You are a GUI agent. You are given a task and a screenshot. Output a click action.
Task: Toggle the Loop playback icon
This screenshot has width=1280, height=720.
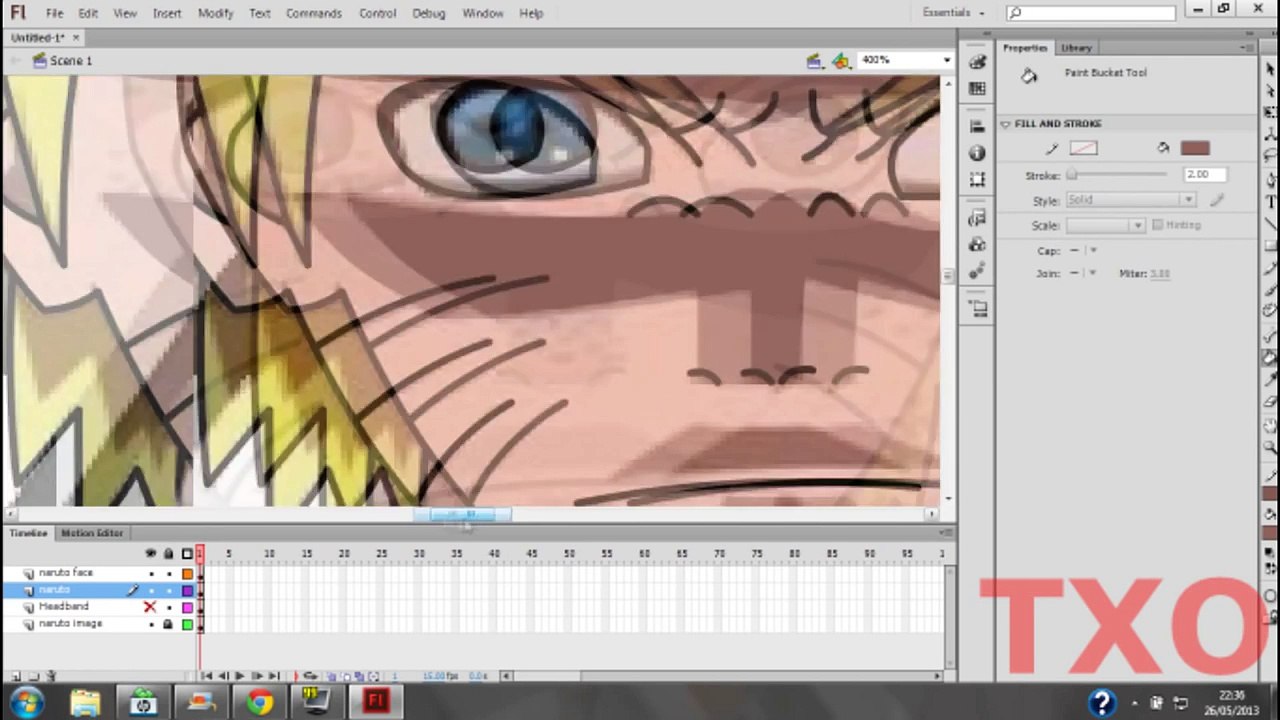310,676
